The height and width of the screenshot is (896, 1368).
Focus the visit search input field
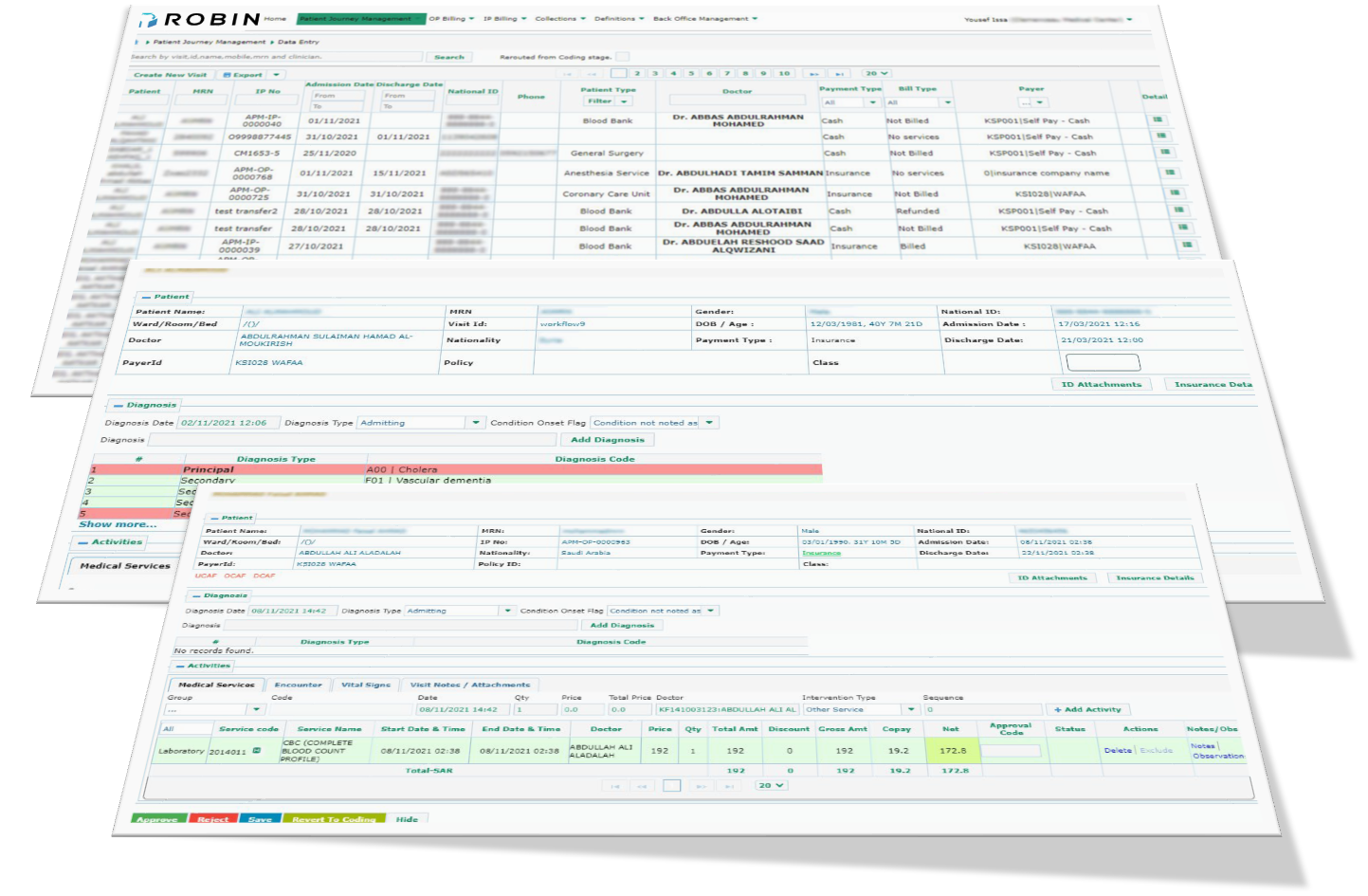click(x=276, y=57)
